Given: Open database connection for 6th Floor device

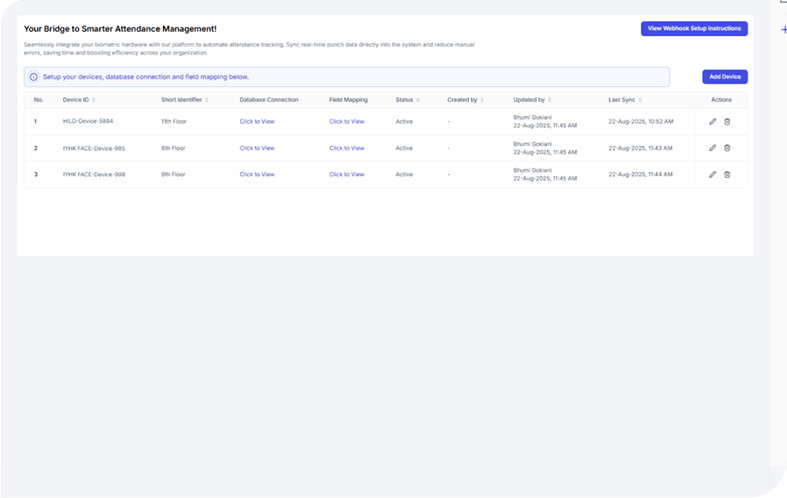Looking at the screenshot, I should [256, 148].
